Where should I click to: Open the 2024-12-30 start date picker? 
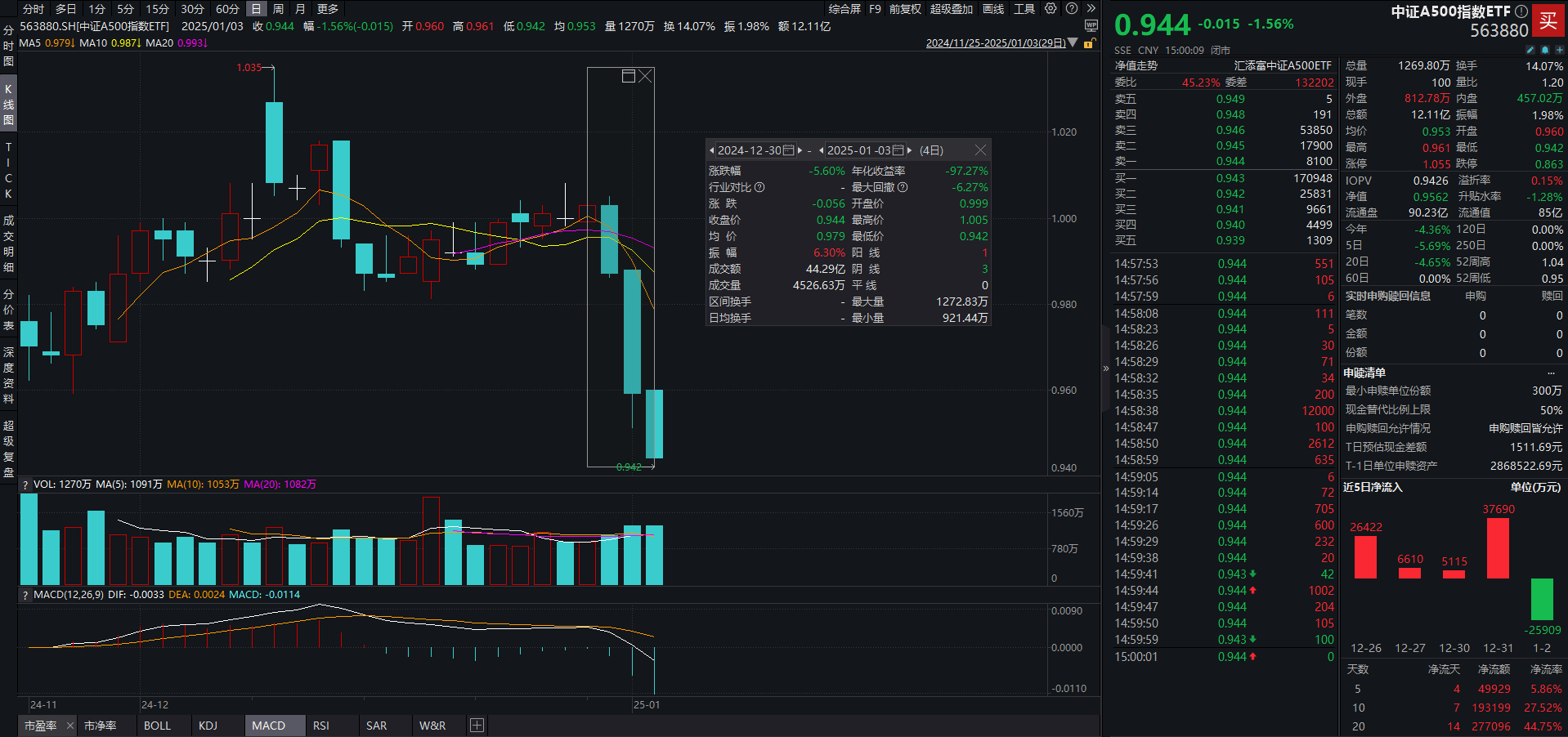tap(790, 150)
